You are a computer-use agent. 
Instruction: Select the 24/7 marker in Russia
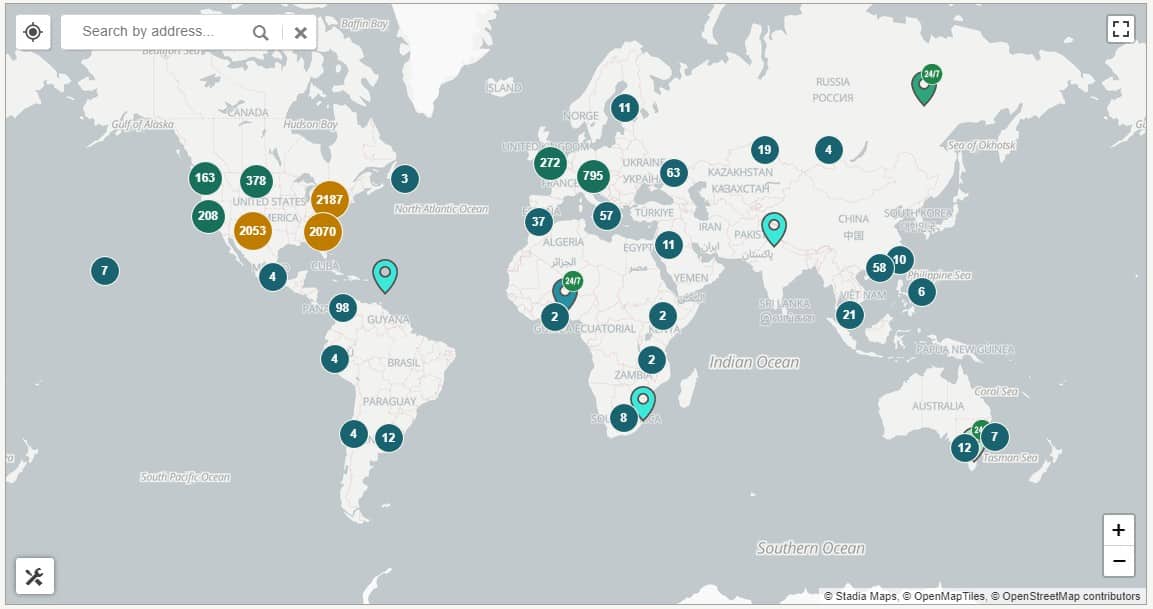pyautogui.click(x=924, y=87)
